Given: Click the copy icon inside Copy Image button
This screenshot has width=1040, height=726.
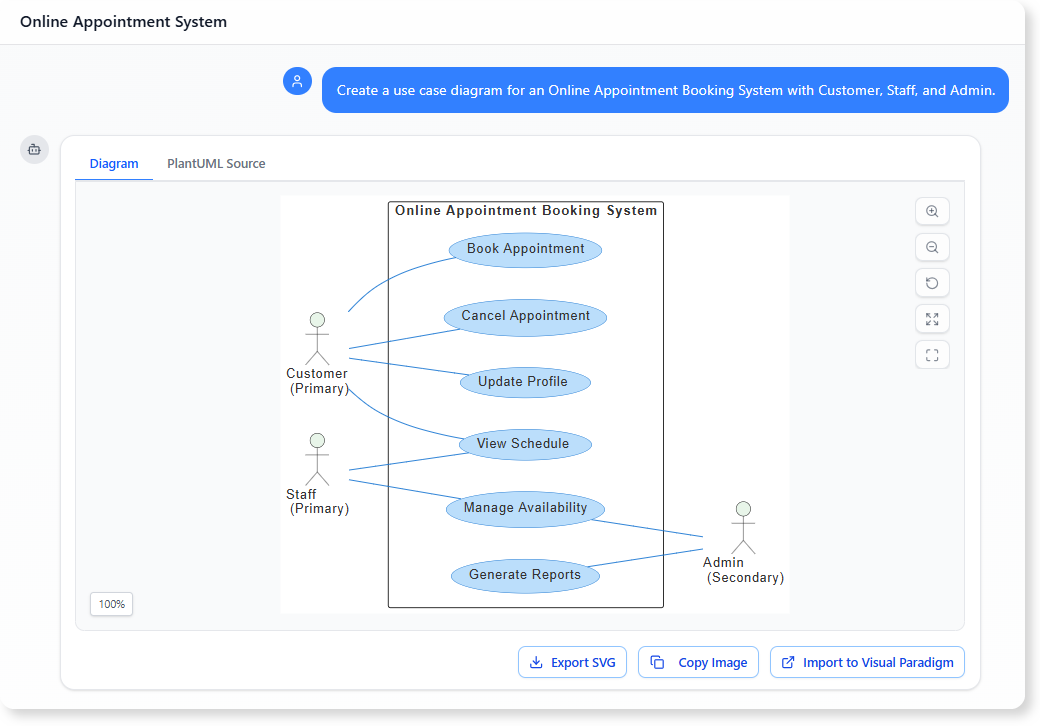Looking at the screenshot, I should tap(657, 662).
